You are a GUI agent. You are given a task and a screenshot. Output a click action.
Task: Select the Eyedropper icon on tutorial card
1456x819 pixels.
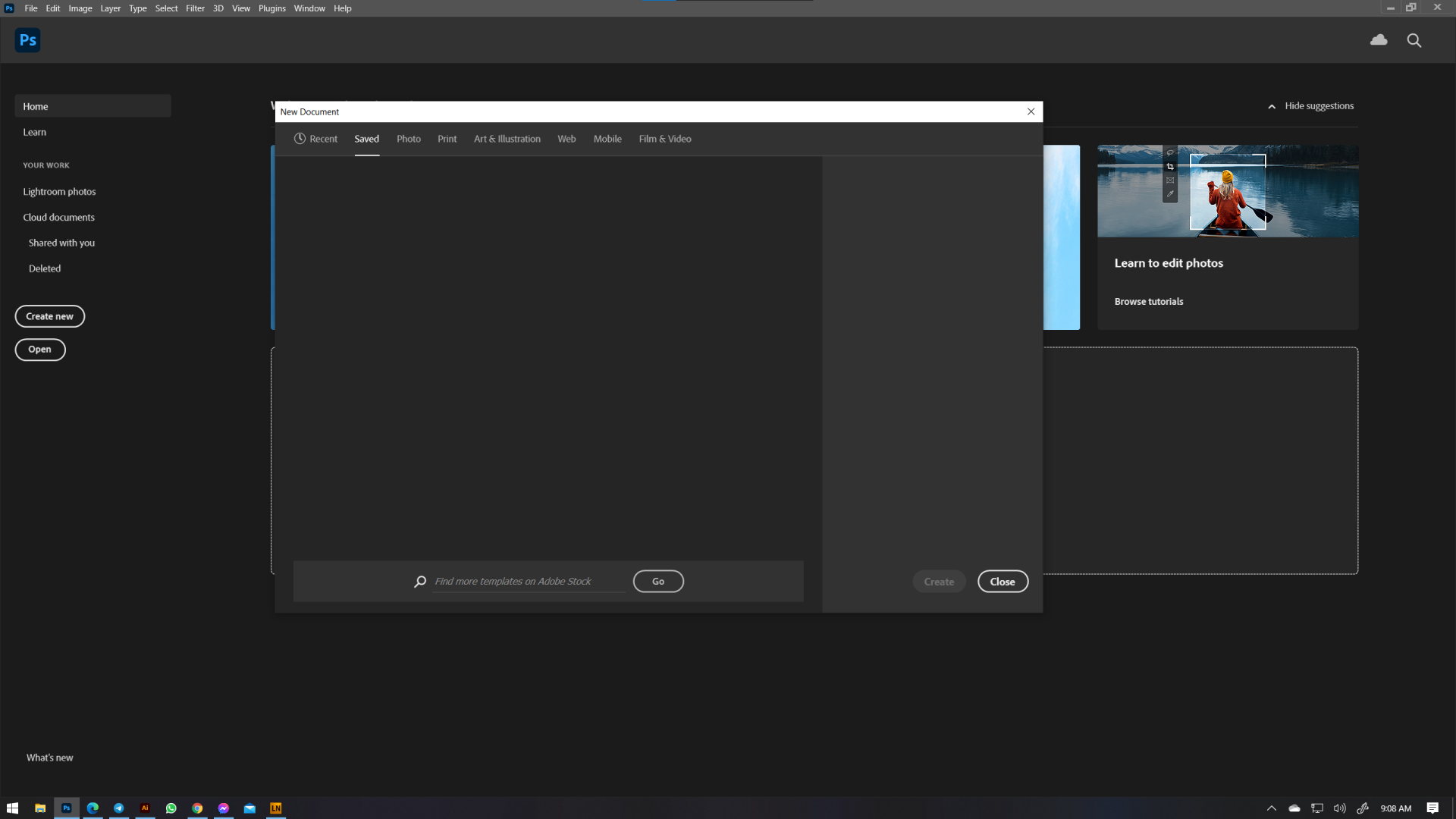1170,193
